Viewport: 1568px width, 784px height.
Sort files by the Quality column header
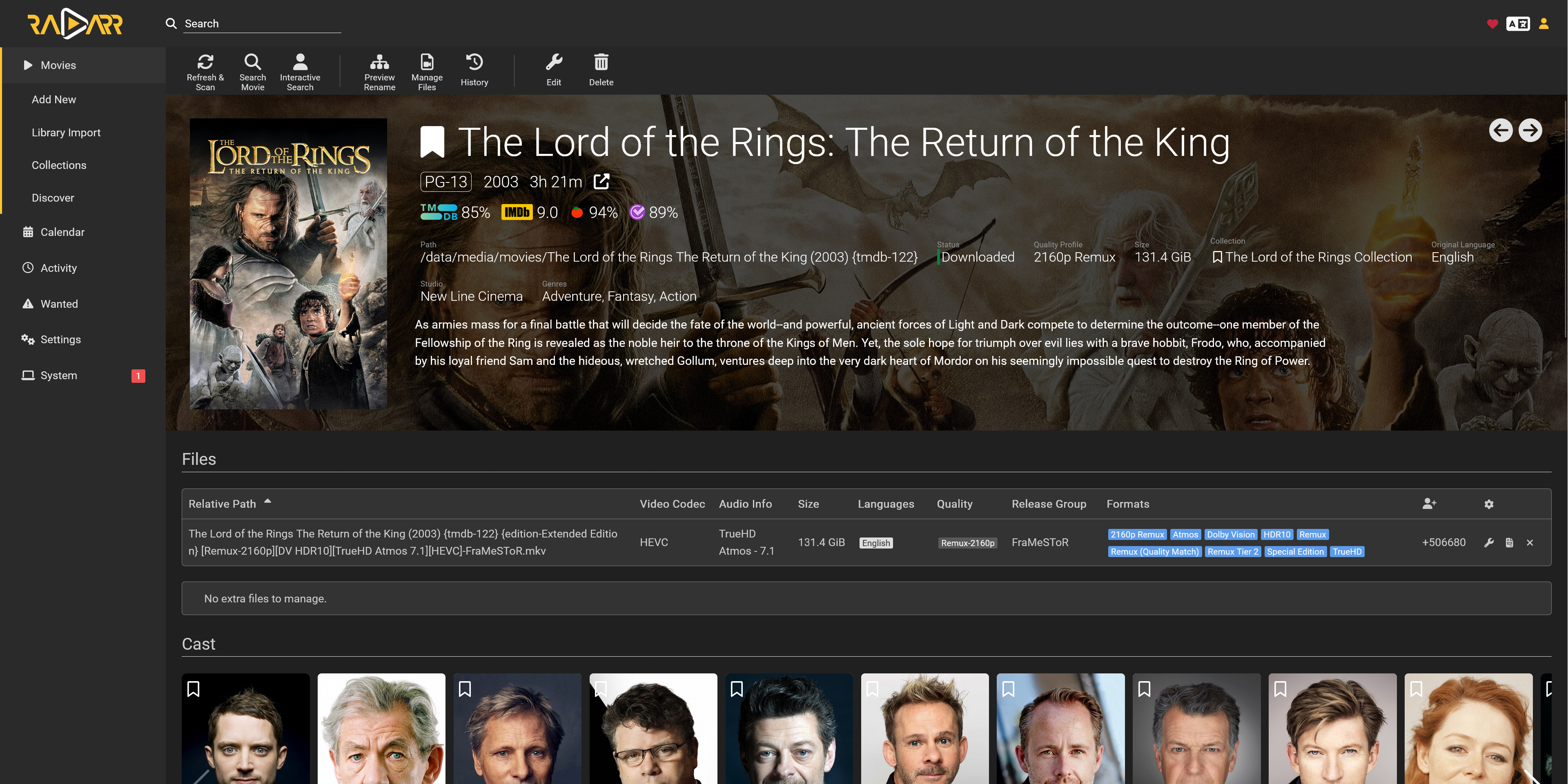coord(954,504)
